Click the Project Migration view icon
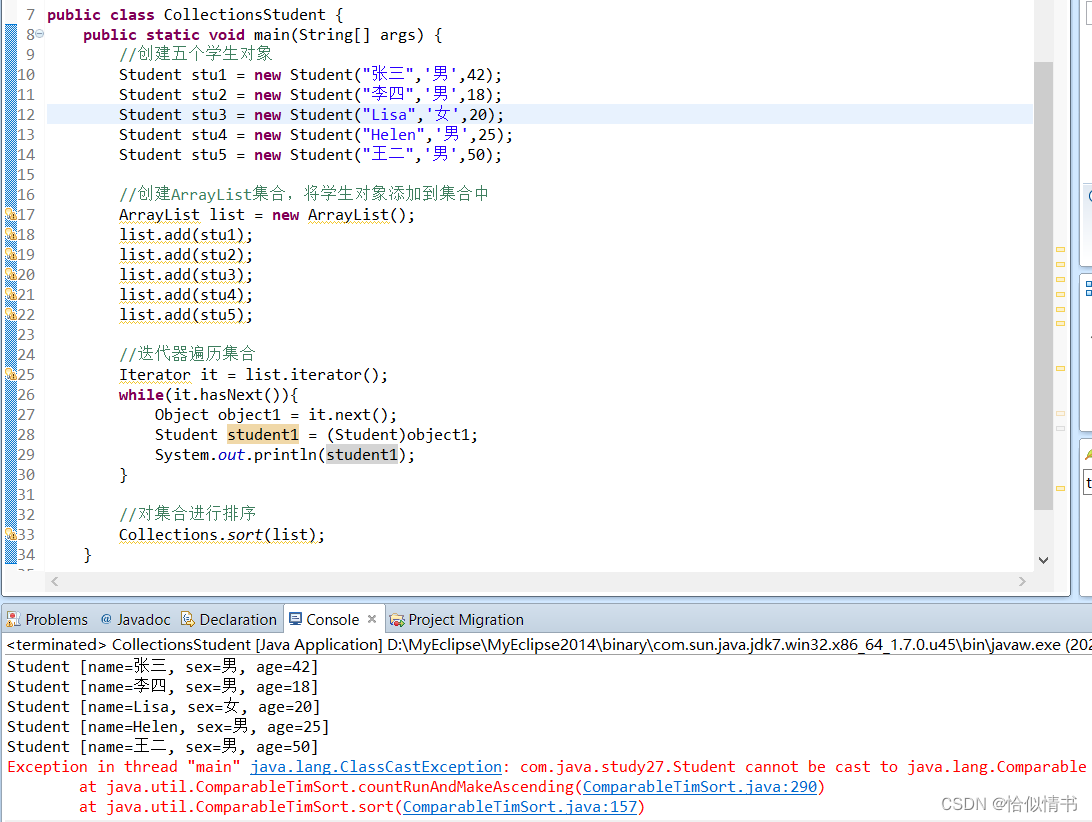 (x=396, y=619)
